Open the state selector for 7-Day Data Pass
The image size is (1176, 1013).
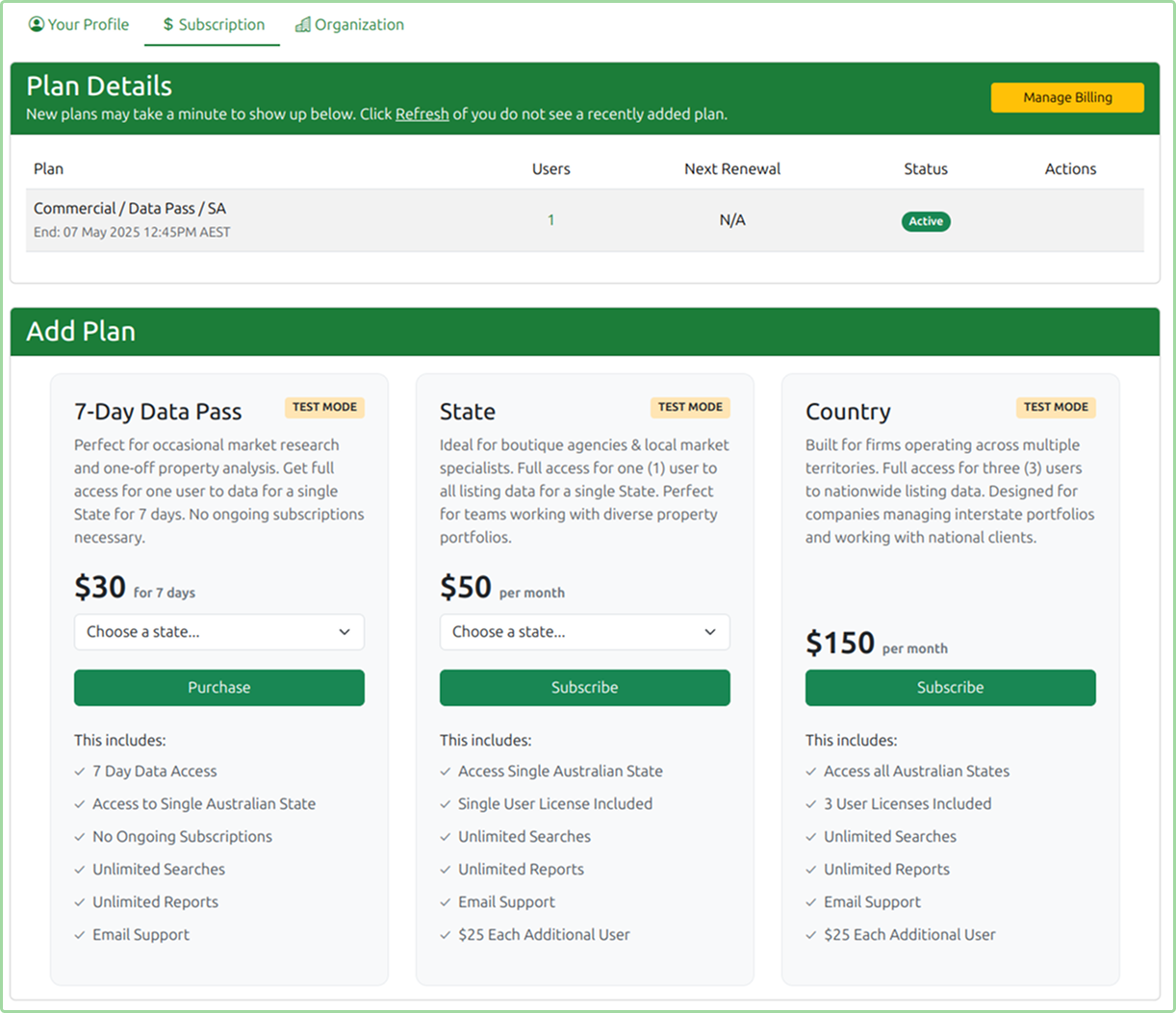tap(218, 632)
